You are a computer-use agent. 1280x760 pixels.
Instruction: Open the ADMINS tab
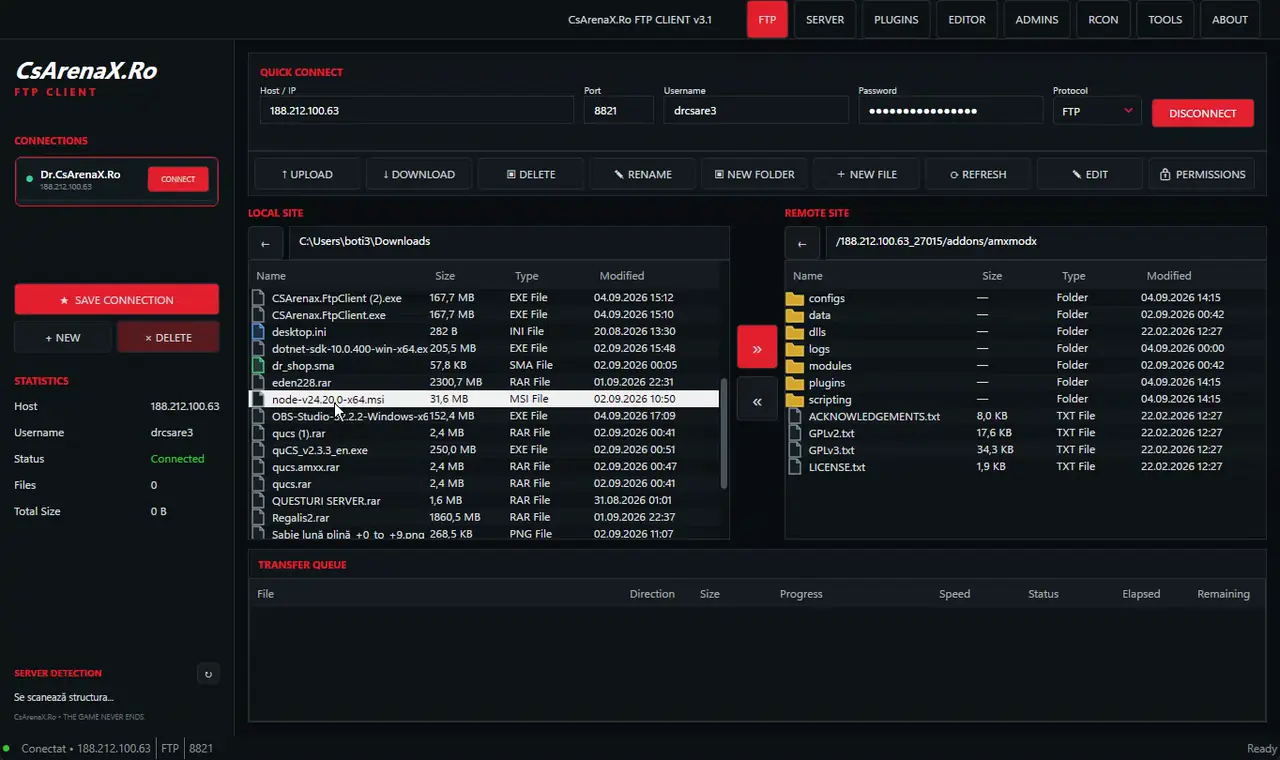(x=1037, y=20)
